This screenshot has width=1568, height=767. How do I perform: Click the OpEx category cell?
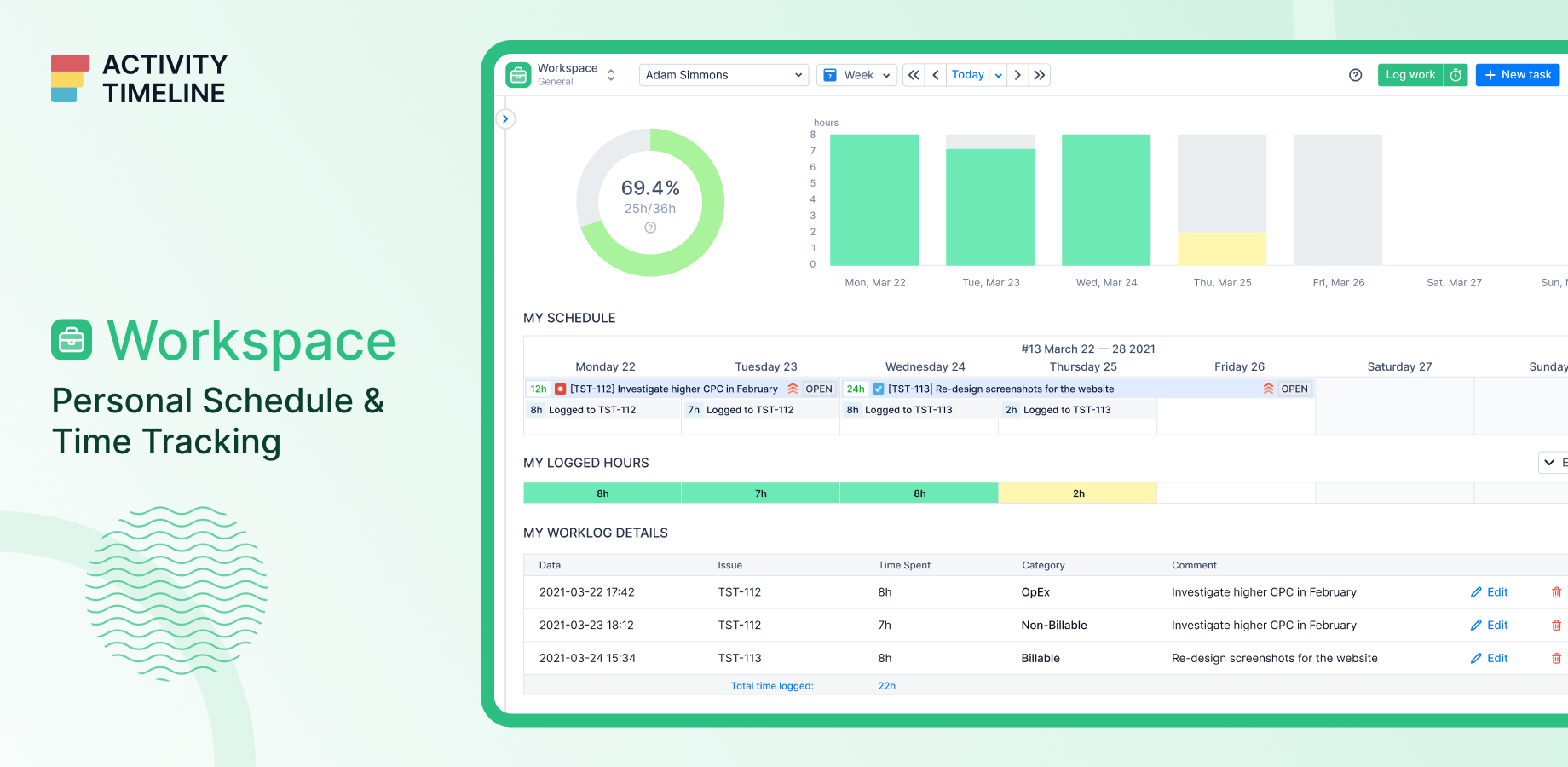click(1035, 592)
